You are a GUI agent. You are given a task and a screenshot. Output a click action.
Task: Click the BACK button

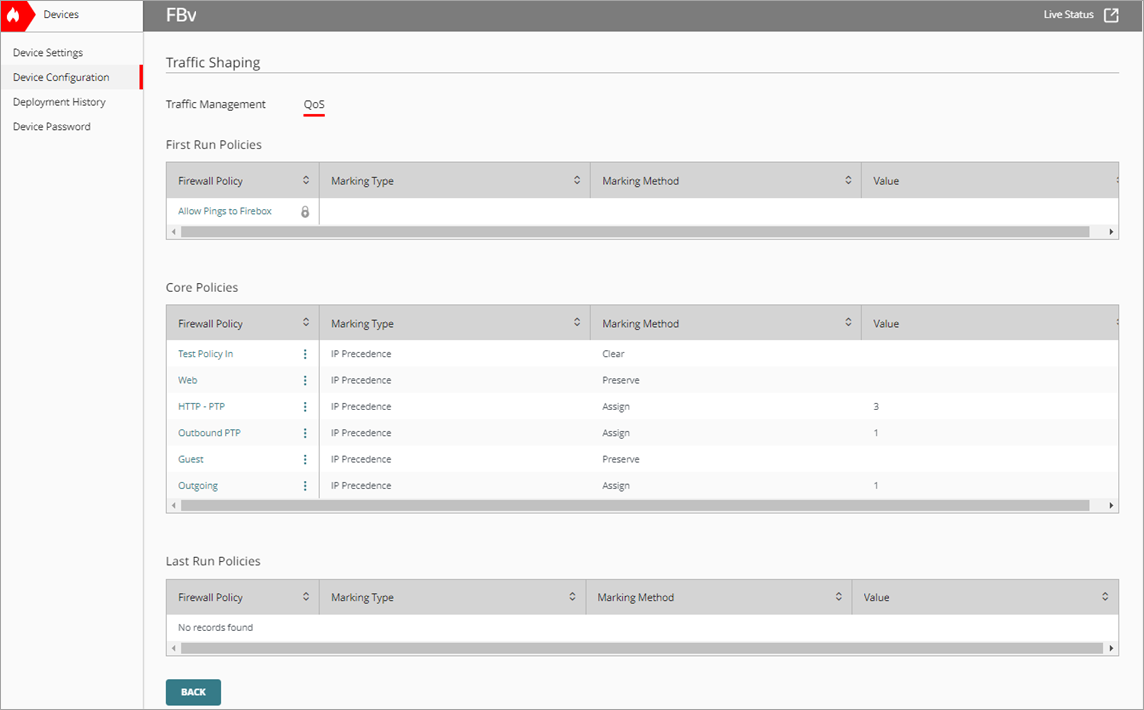193,691
